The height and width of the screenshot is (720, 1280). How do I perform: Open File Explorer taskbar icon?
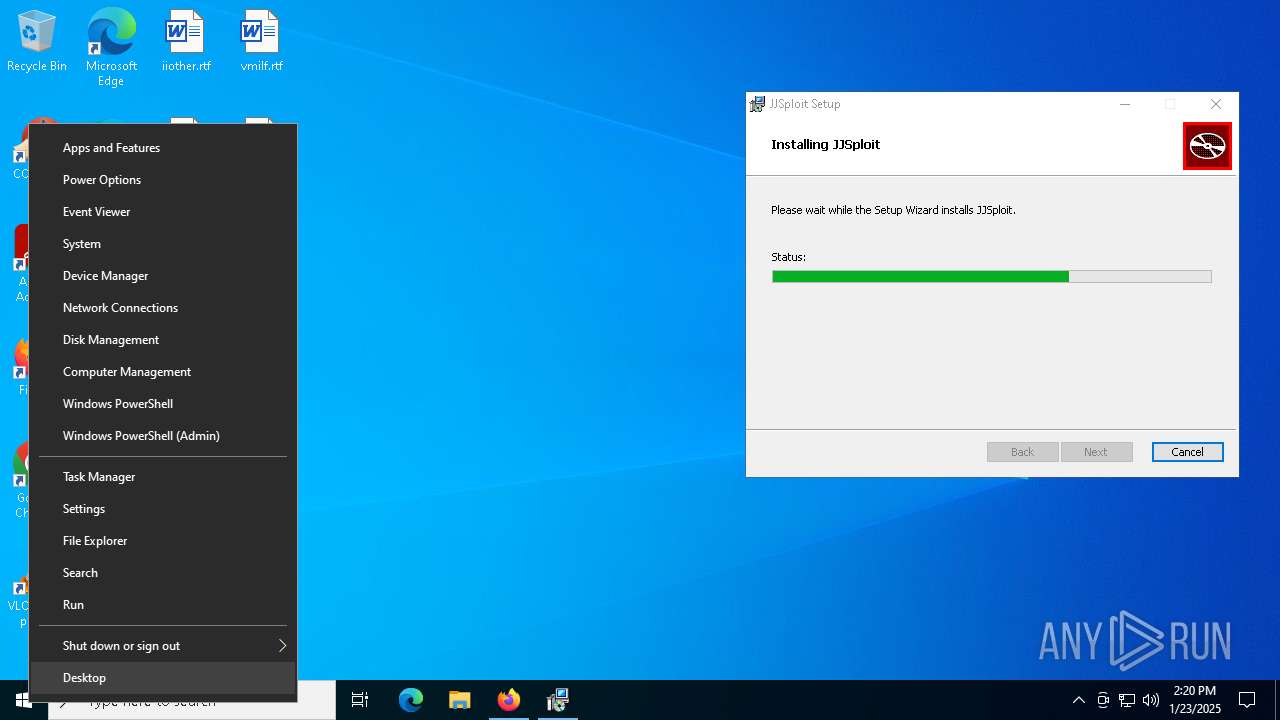click(x=460, y=700)
